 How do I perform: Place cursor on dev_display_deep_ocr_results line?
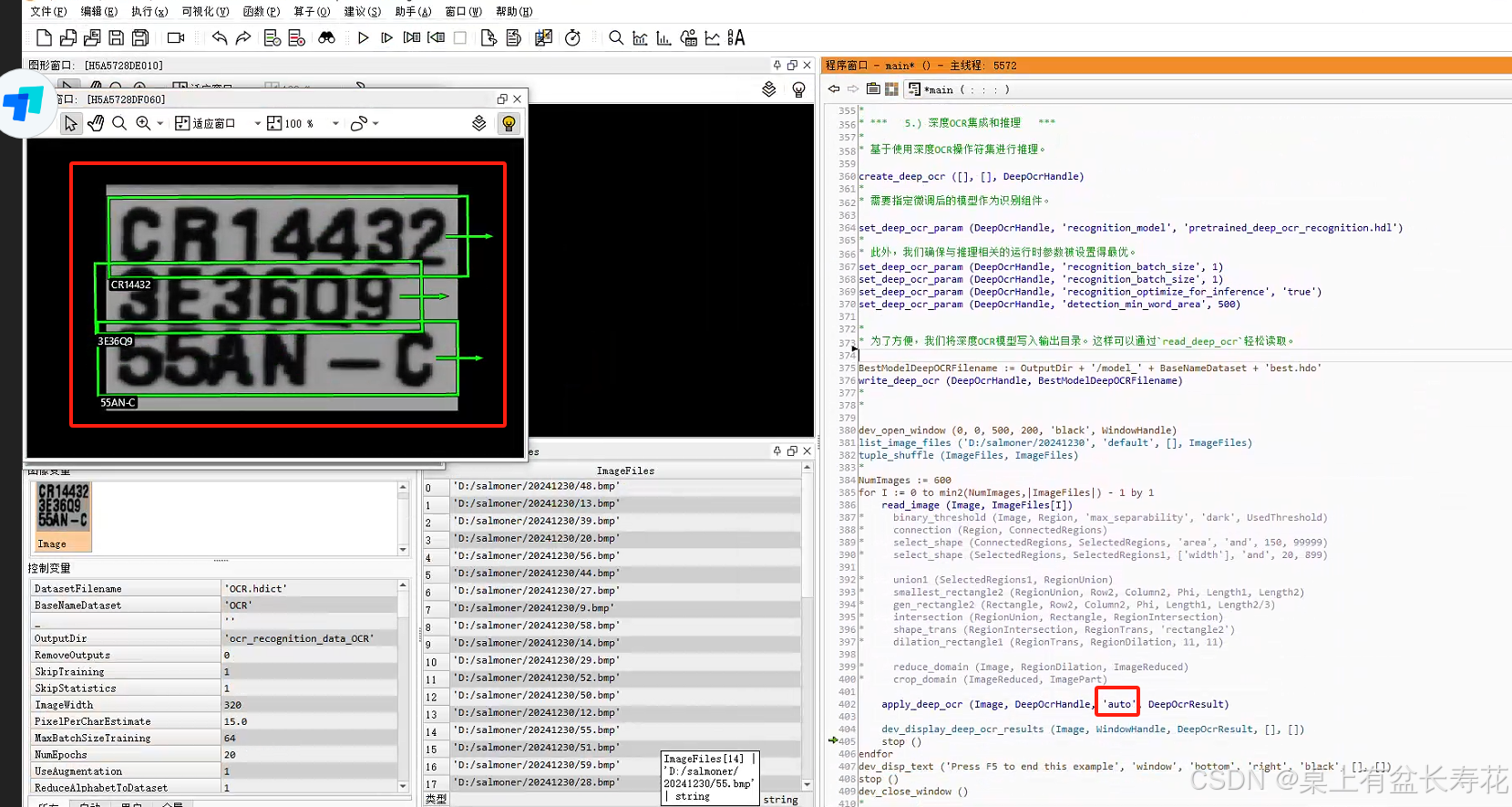pyautogui.click(x=1093, y=729)
